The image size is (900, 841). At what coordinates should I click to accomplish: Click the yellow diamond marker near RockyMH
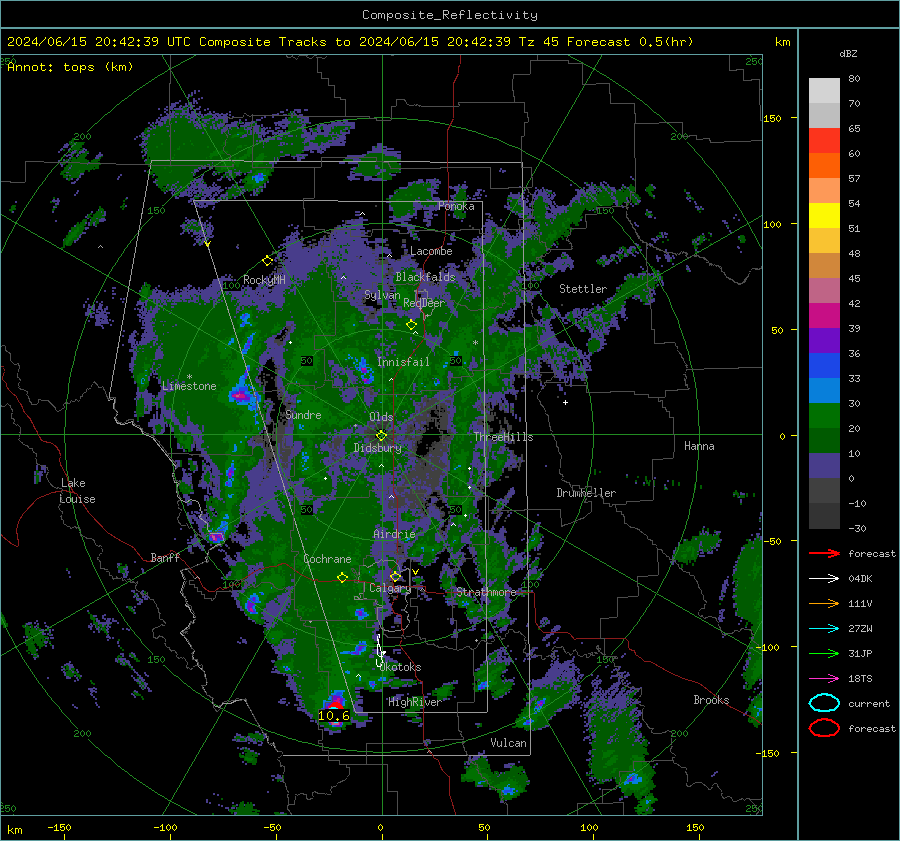tap(267, 261)
